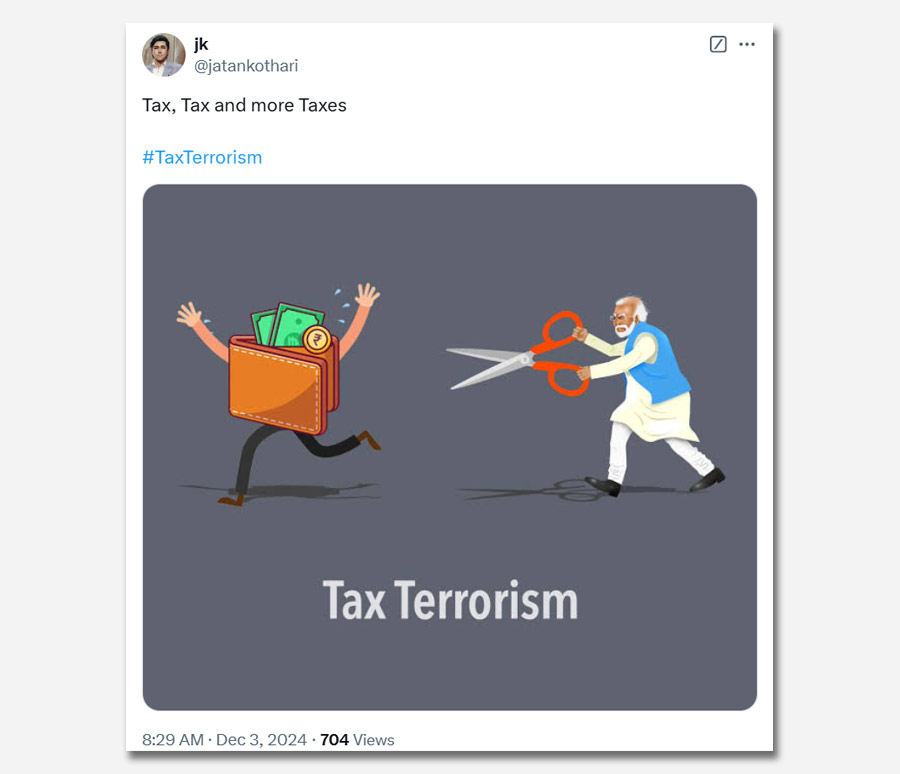
Task: Click the Tax Terrorism caption in image
Action: pyautogui.click(x=450, y=601)
